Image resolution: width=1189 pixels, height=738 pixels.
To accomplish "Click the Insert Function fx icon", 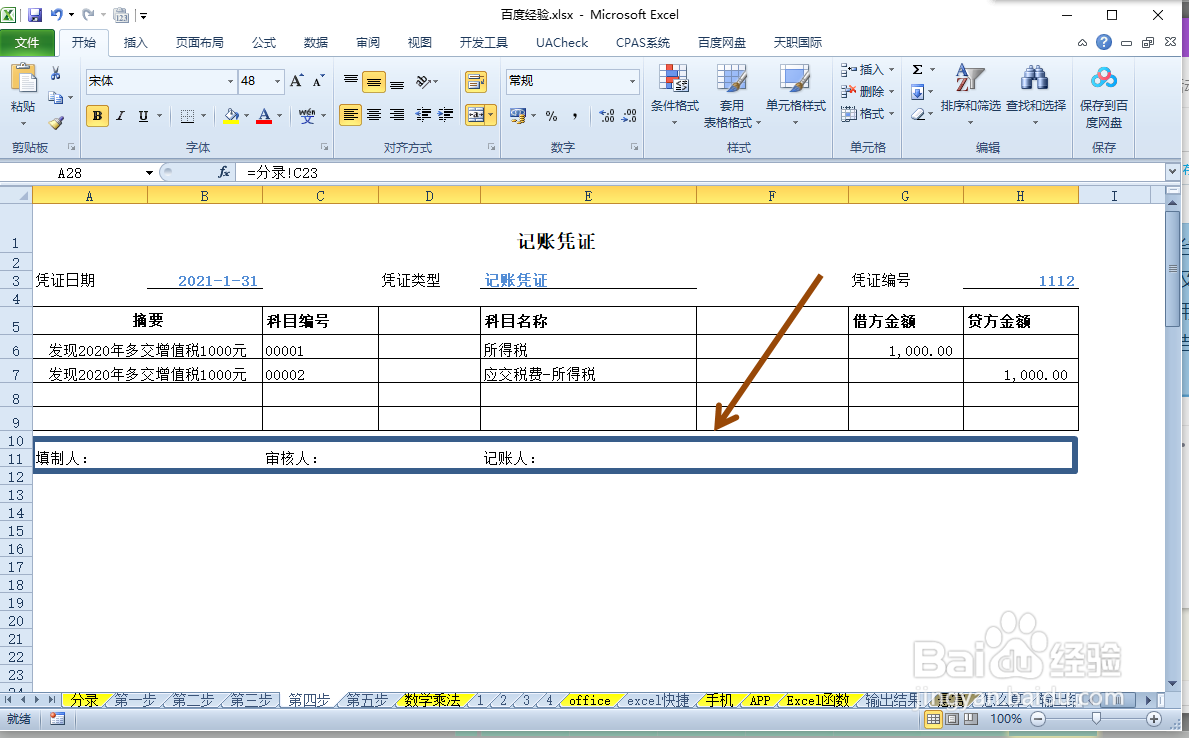I will click(224, 173).
